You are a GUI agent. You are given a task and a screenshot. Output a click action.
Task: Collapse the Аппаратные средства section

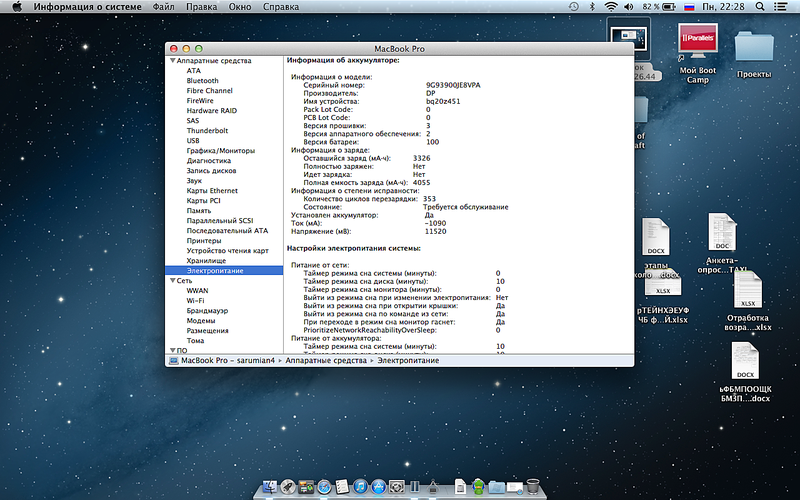pos(171,61)
